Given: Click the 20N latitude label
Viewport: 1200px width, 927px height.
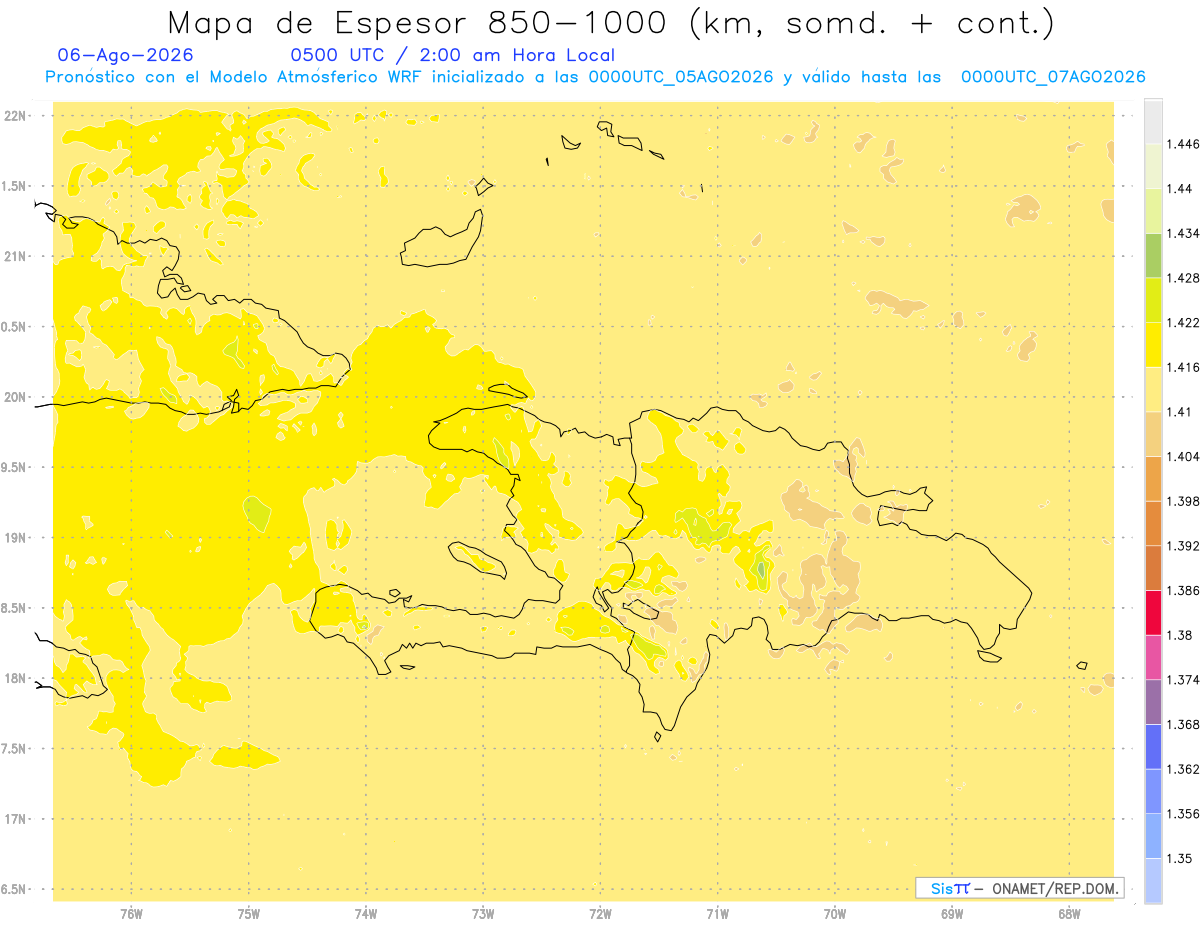Looking at the screenshot, I should tap(16, 397).
